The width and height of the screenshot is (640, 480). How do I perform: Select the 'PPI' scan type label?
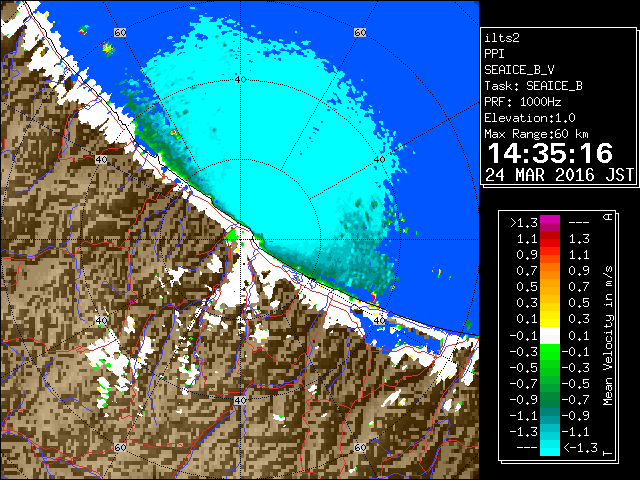click(494, 54)
